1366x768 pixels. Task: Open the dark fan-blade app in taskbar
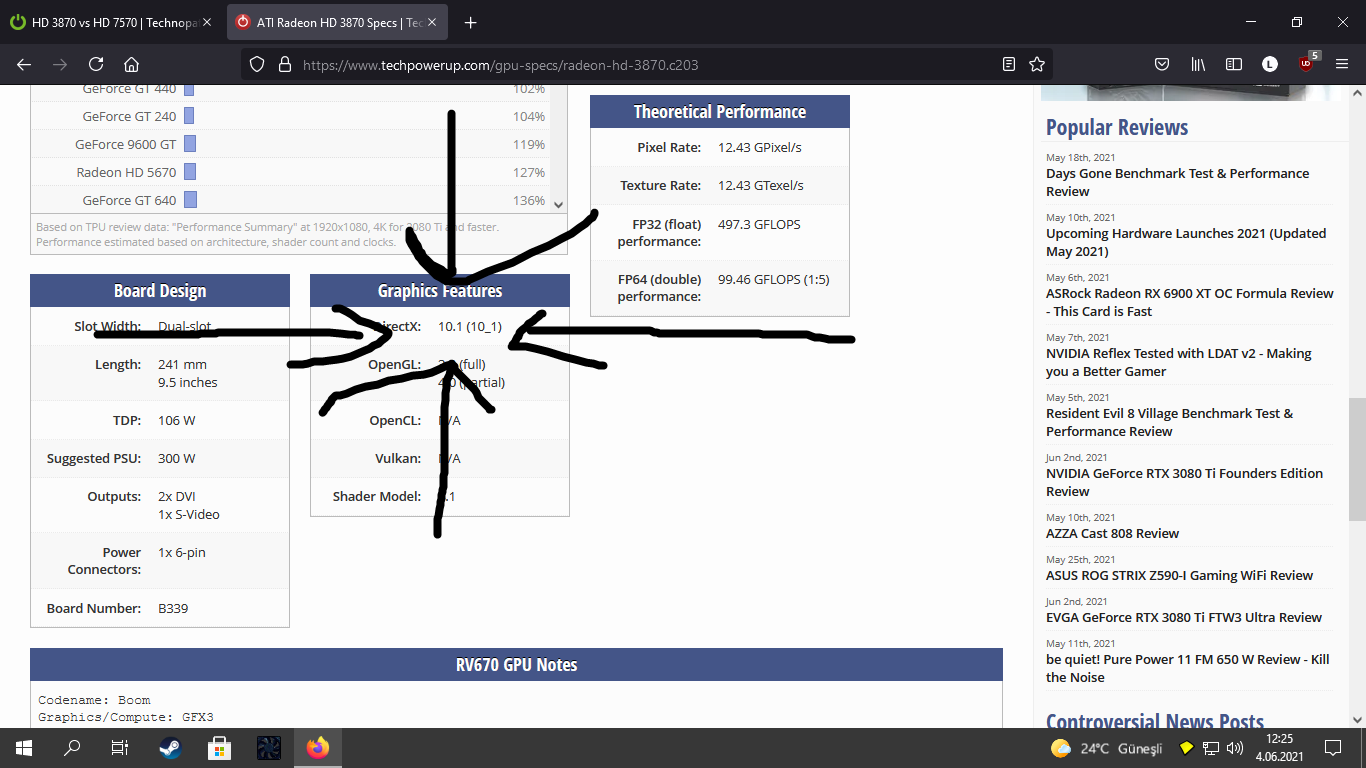coord(268,748)
